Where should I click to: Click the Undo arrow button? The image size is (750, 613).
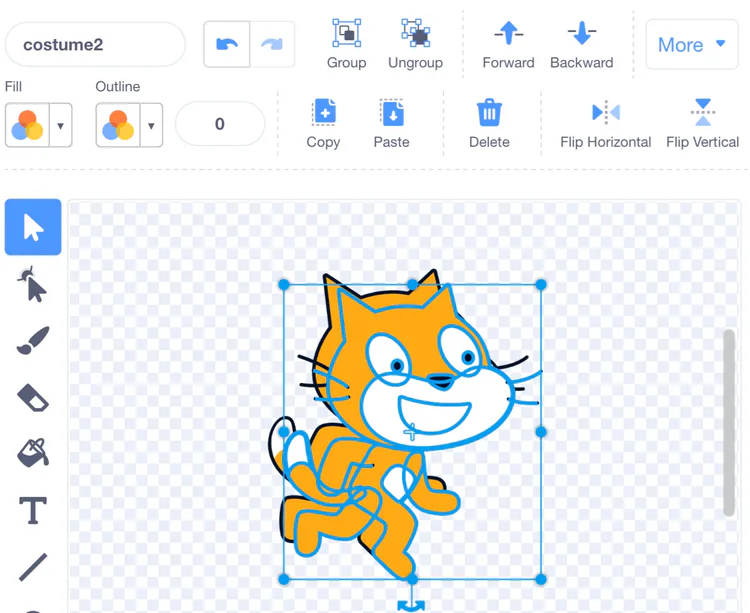tap(227, 44)
